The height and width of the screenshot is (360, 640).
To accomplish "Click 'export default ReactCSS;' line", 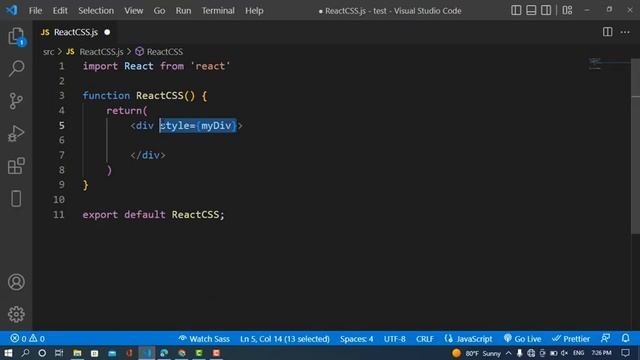I will pyautogui.click(x=153, y=215).
